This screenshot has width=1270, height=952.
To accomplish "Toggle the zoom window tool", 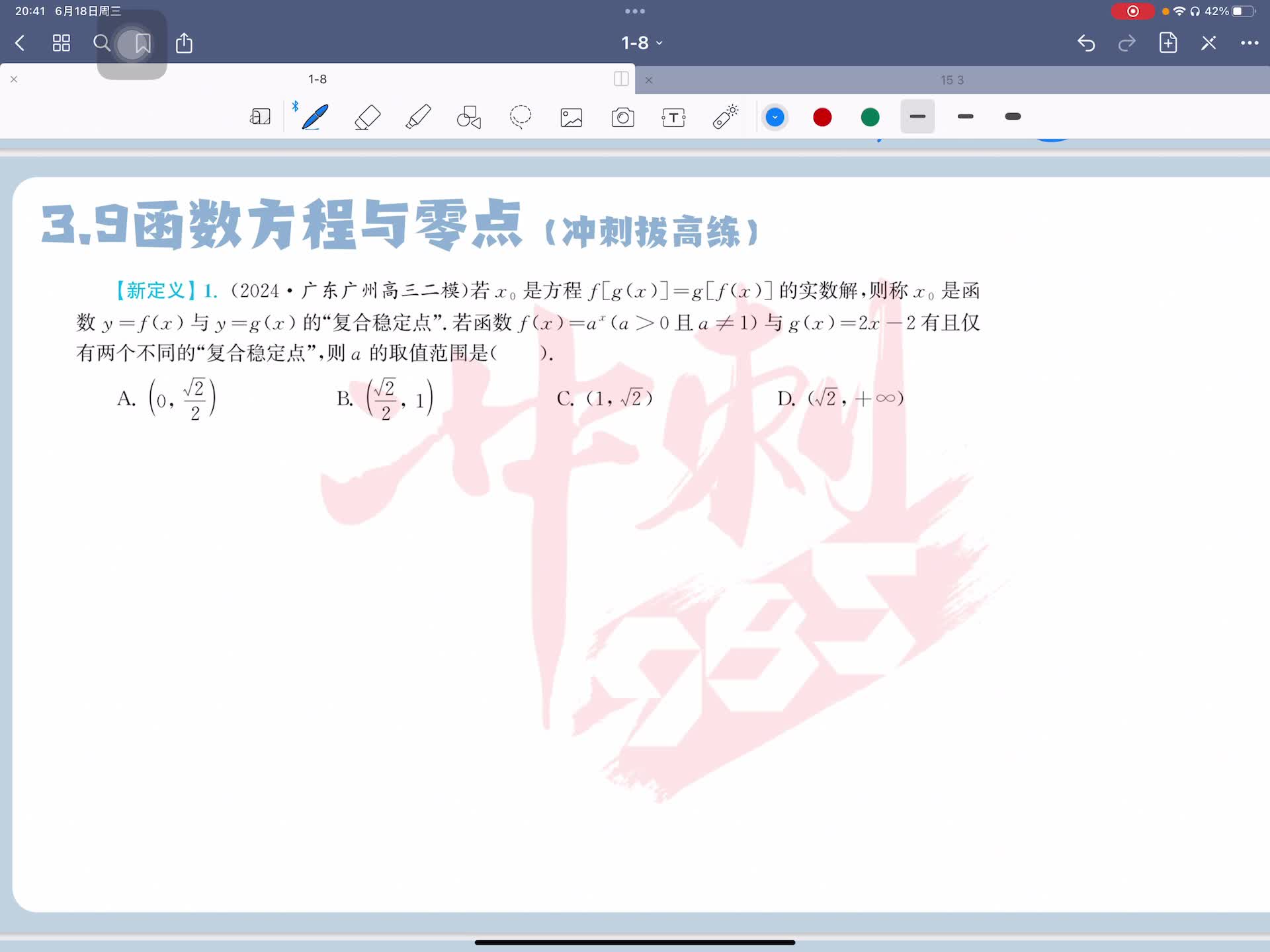I will tap(260, 117).
